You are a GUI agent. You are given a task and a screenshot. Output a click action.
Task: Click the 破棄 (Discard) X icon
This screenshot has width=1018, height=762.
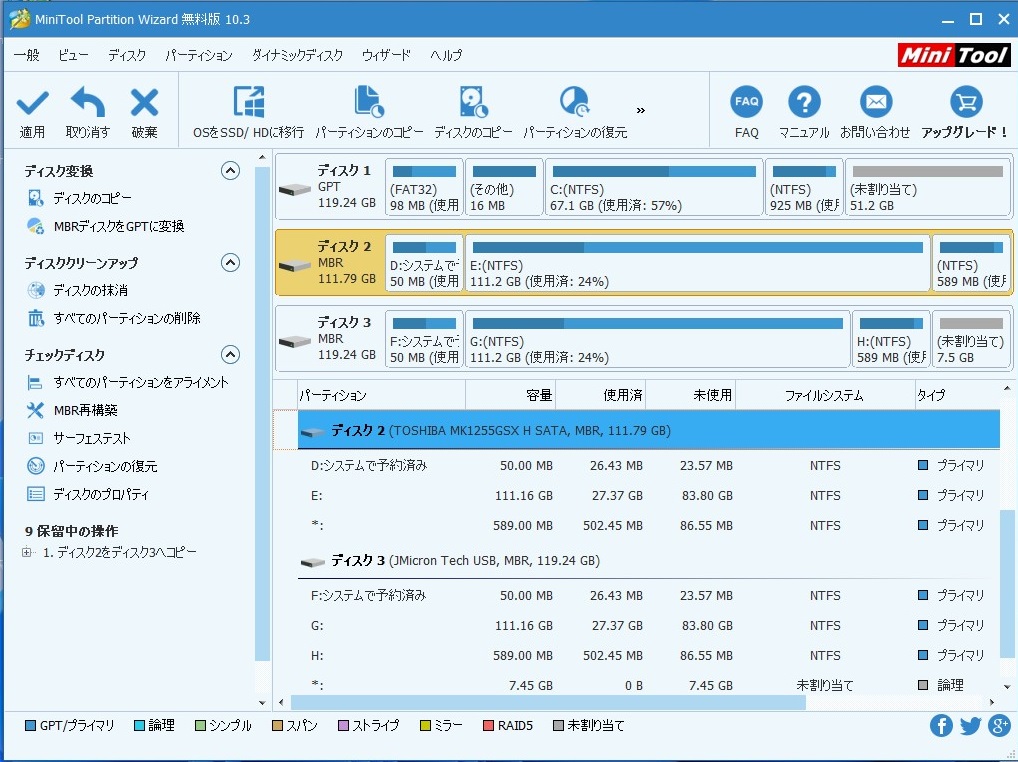click(x=144, y=104)
